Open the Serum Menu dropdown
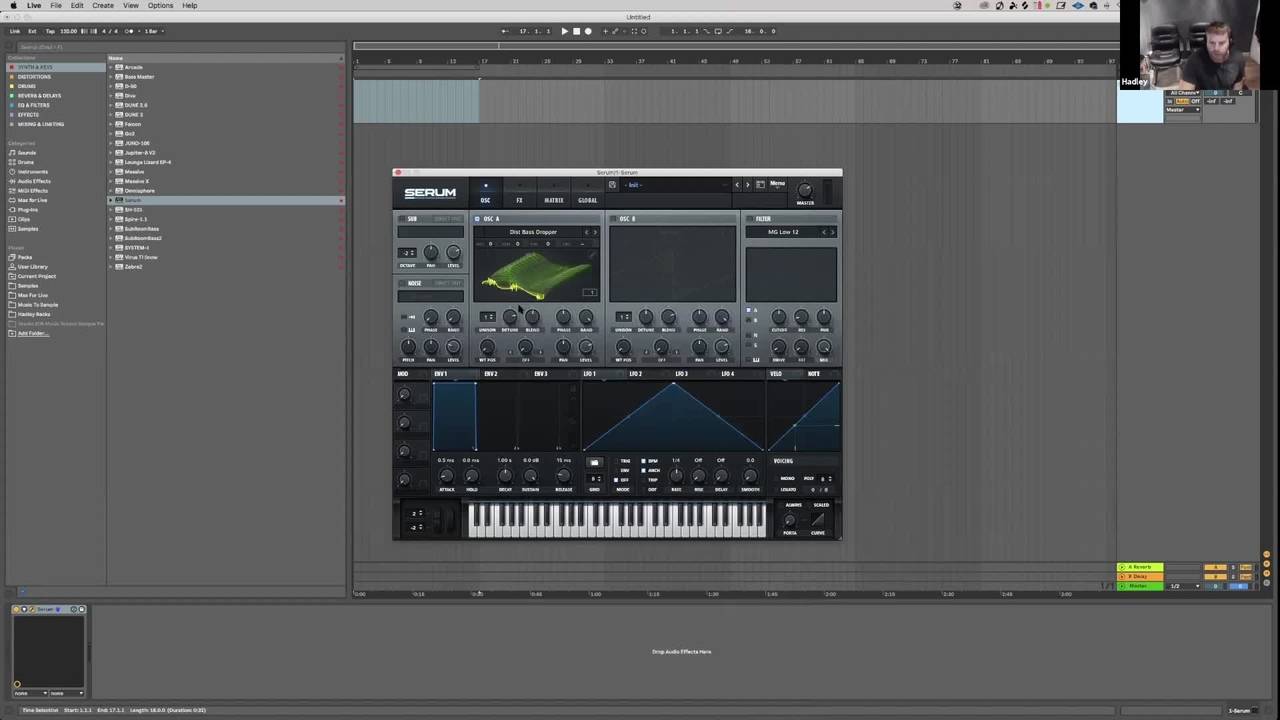Image resolution: width=1280 pixels, height=720 pixels. [x=777, y=184]
